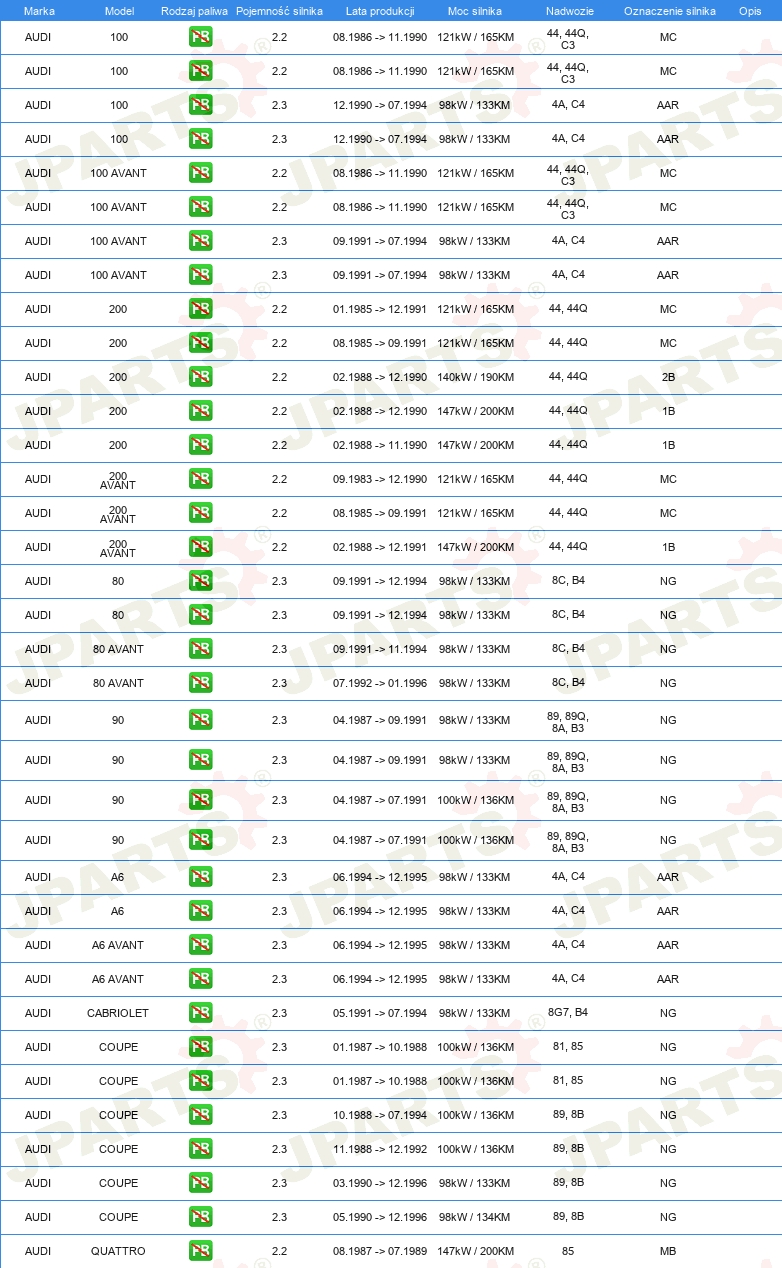Click the 'Rodzaj paliwa' column header

point(194,11)
